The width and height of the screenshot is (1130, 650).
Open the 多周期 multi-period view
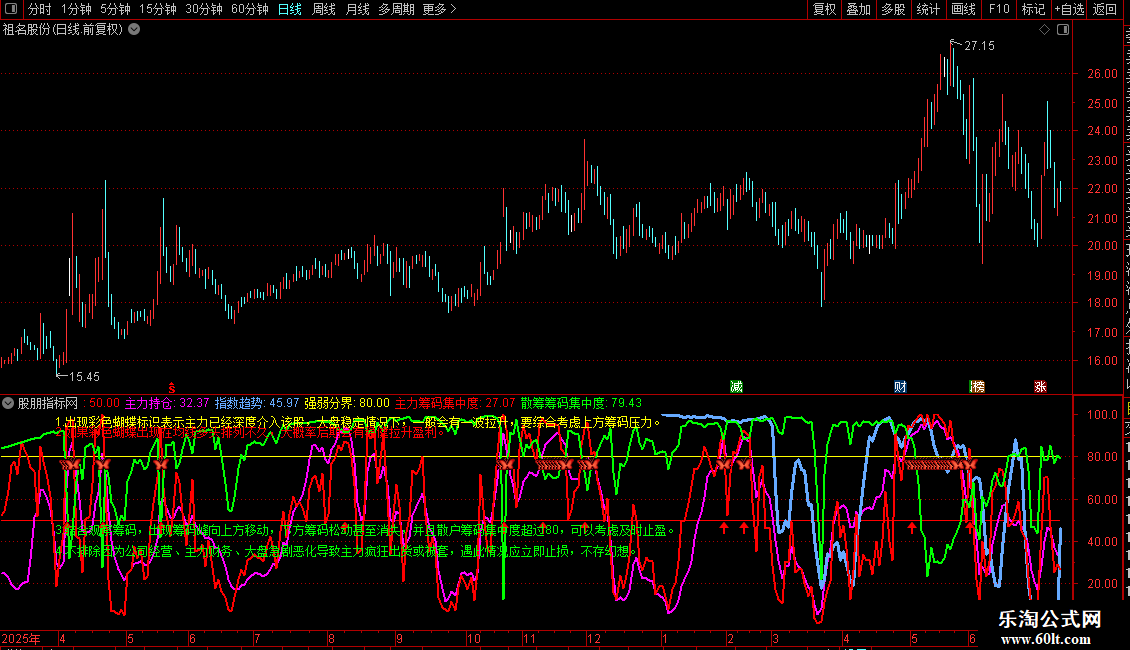coord(396,9)
